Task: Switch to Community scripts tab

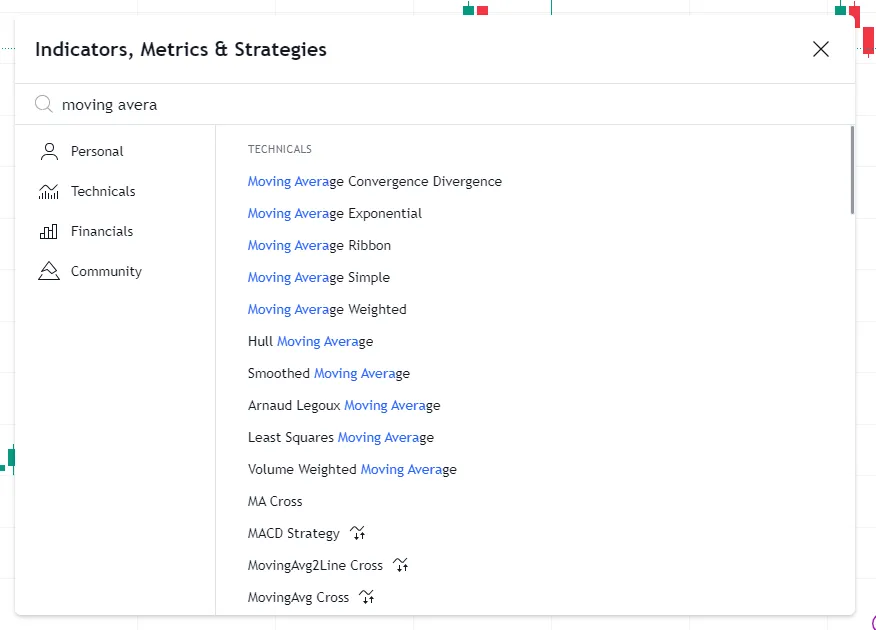Action: coord(106,271)
